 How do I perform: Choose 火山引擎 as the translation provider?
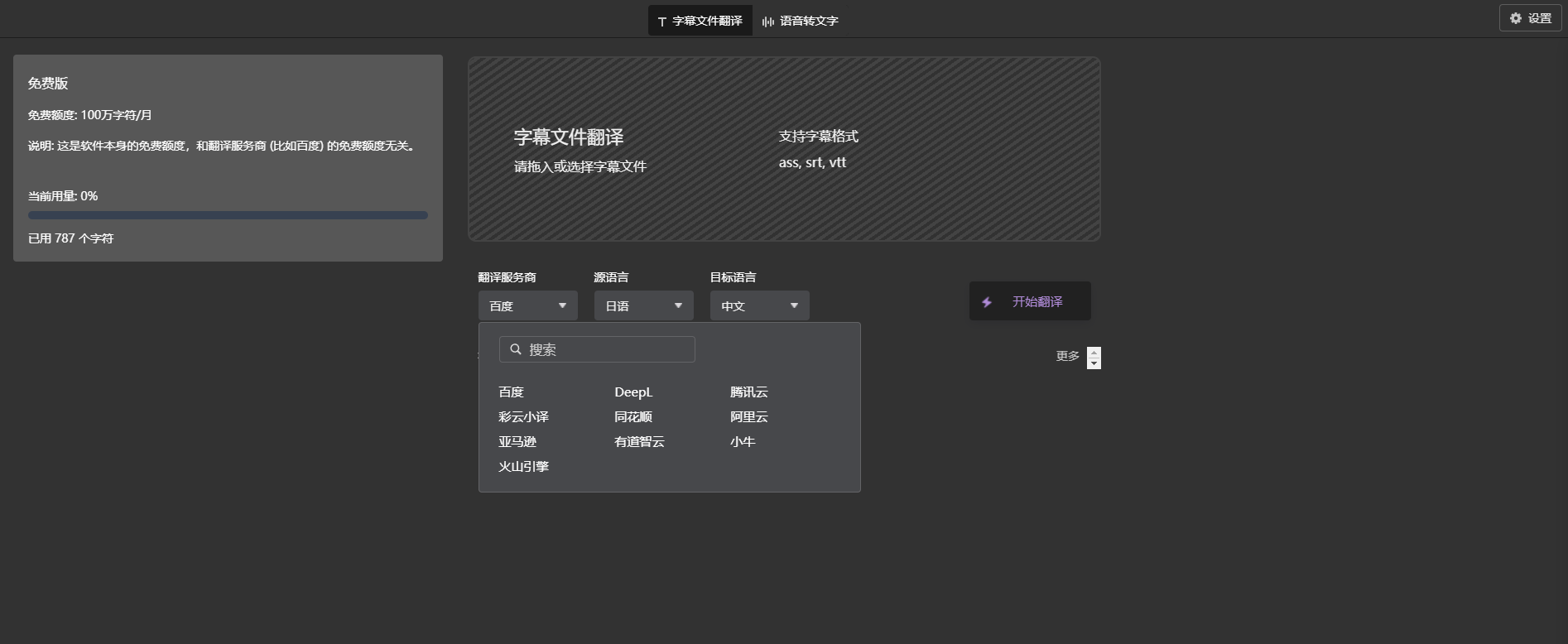pos(523,467)
